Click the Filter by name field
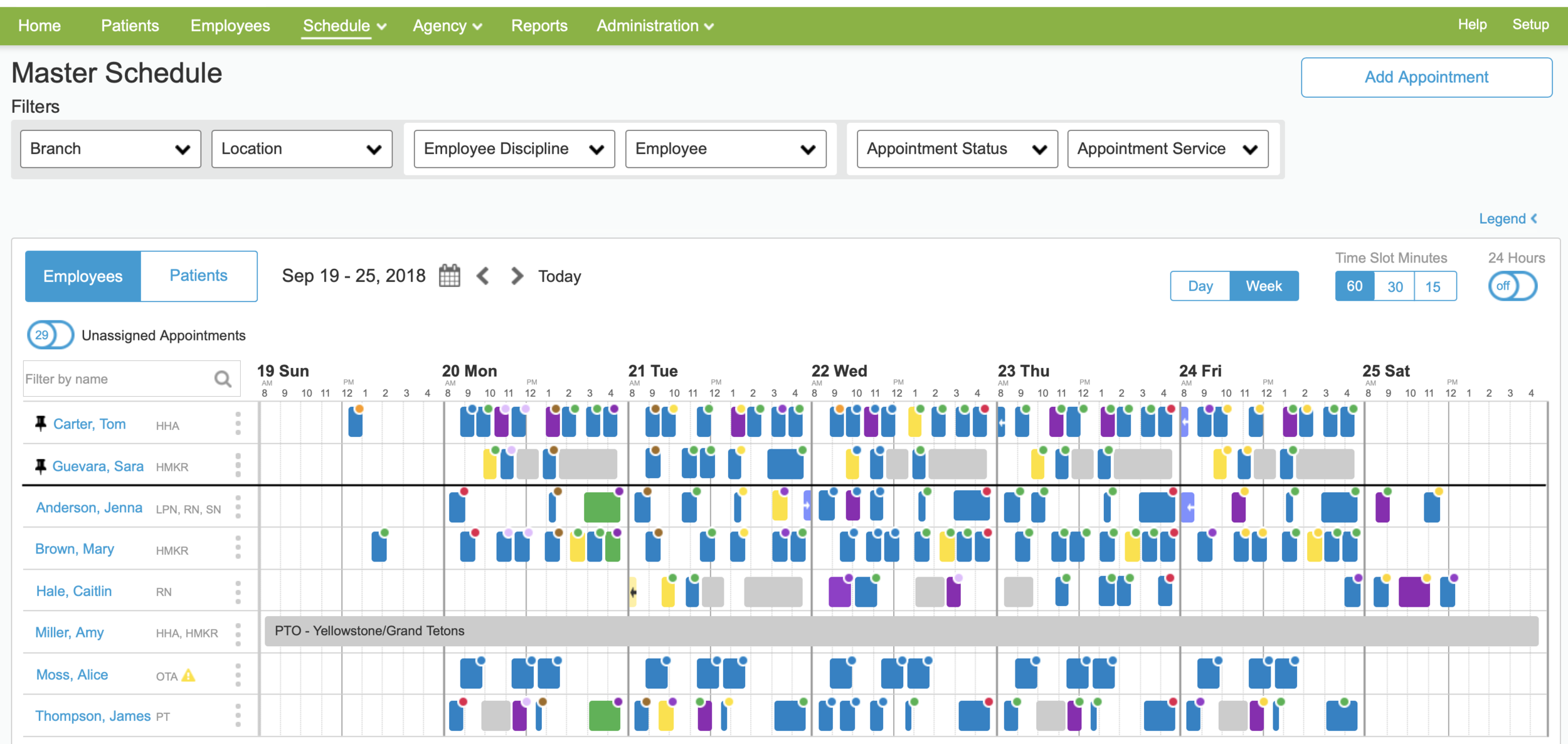This screenshot has width=1568, height=744. [x=116, y=379]
